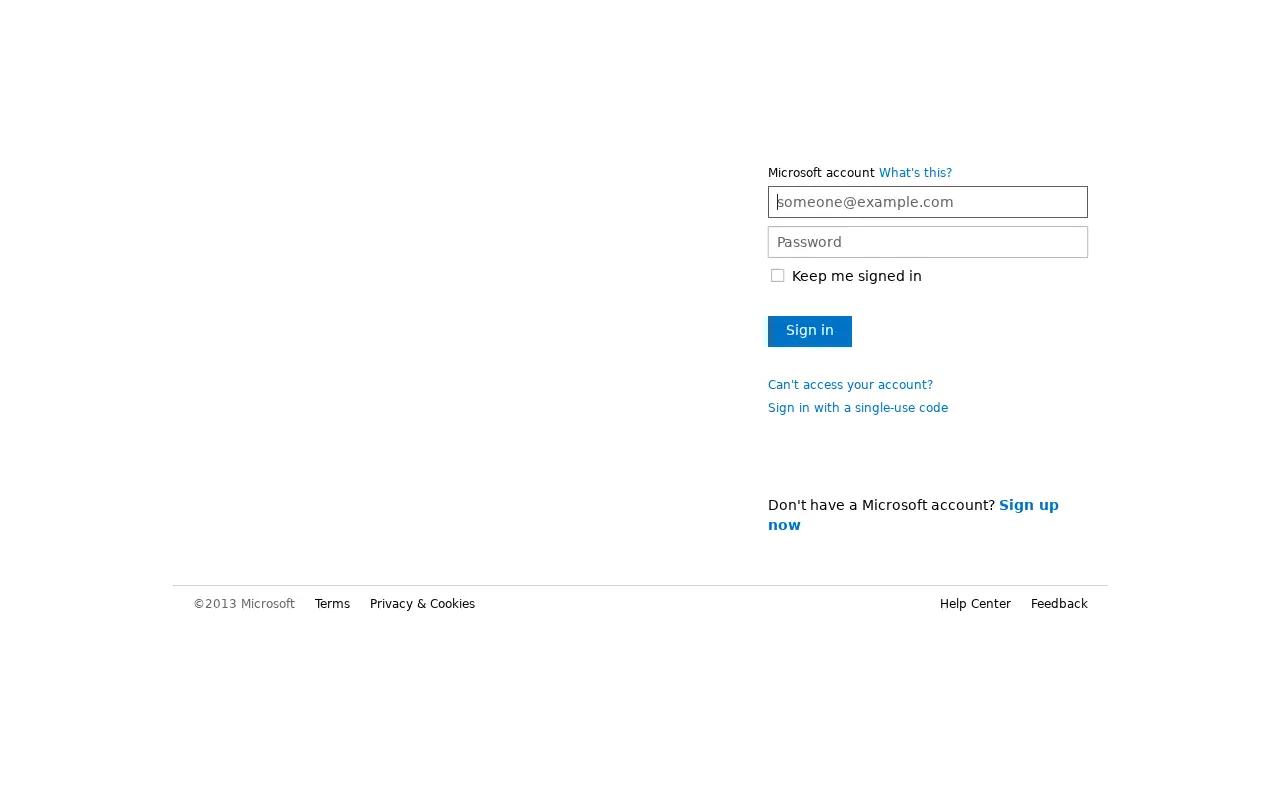Open the Feedback link
This screenshot has width=1280, height=800.
coord(1059,604)
